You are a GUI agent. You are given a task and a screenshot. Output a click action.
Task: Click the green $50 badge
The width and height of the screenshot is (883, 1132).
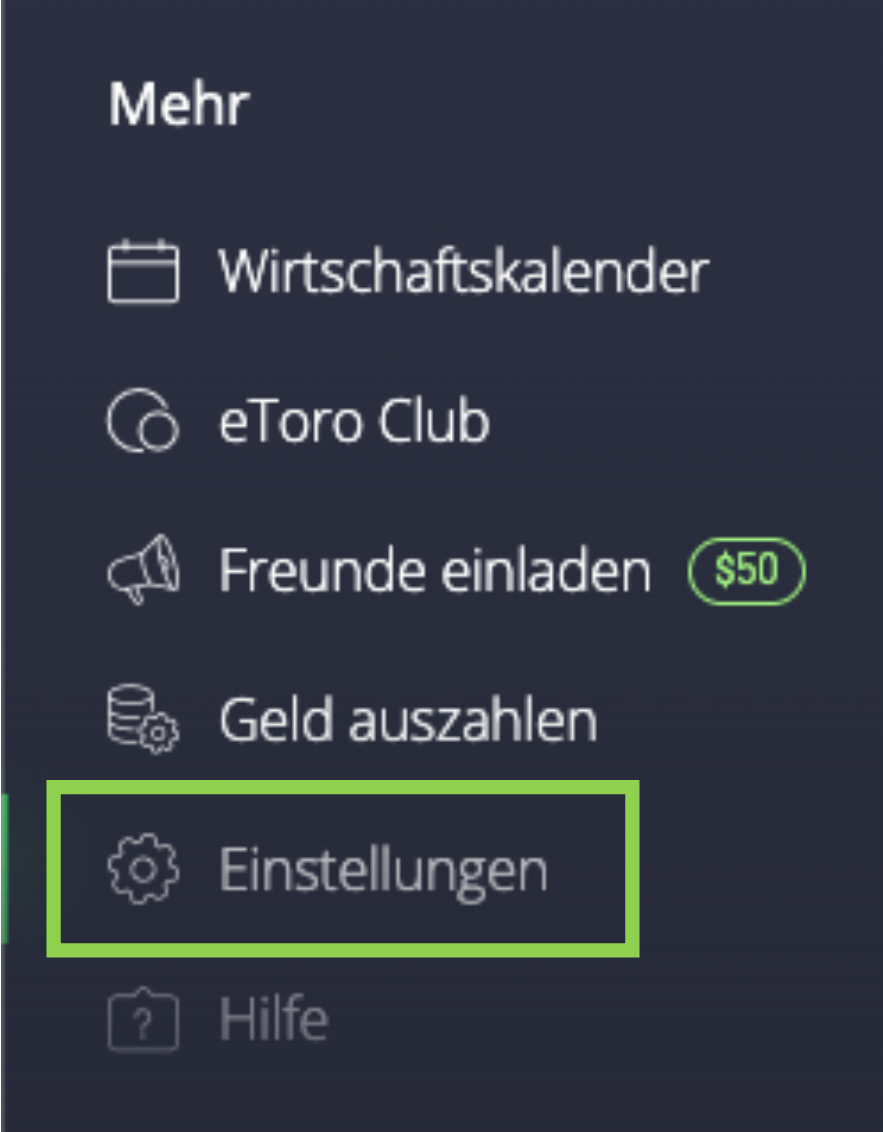(x=747, y=570)
